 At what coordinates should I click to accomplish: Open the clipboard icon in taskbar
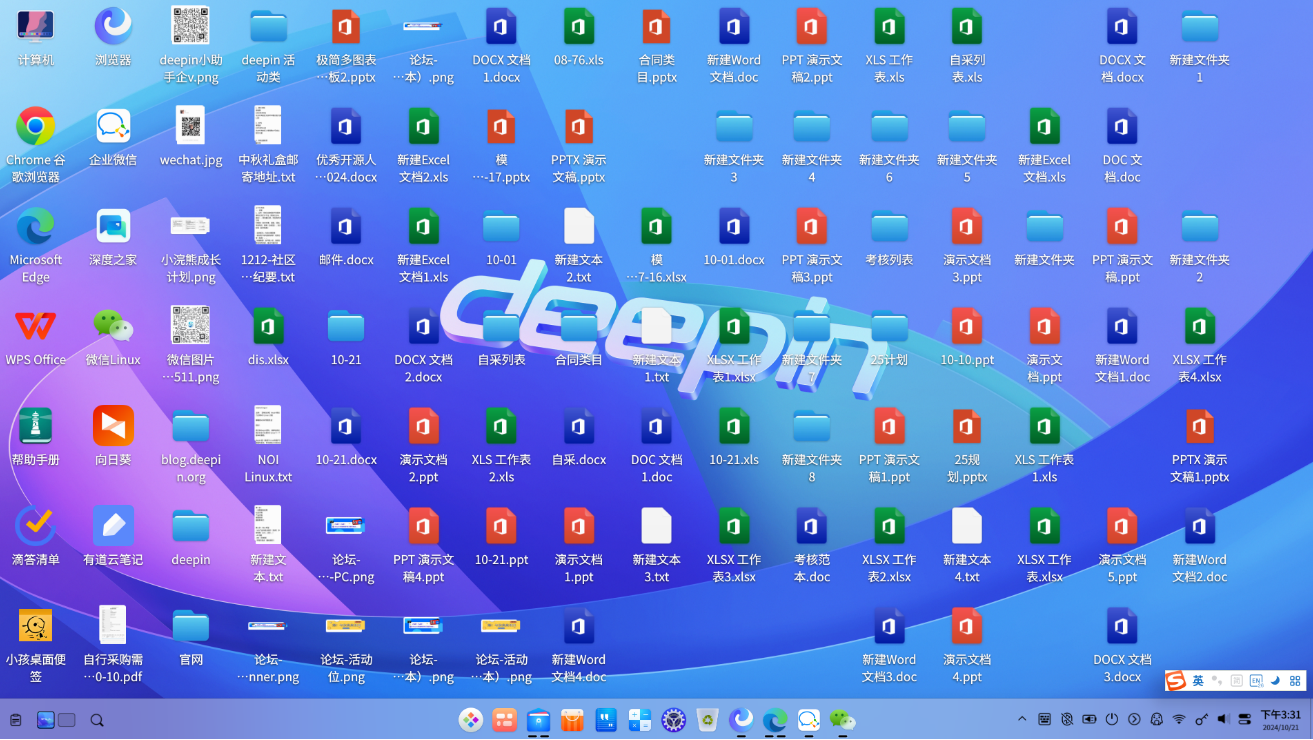(16, 720)
